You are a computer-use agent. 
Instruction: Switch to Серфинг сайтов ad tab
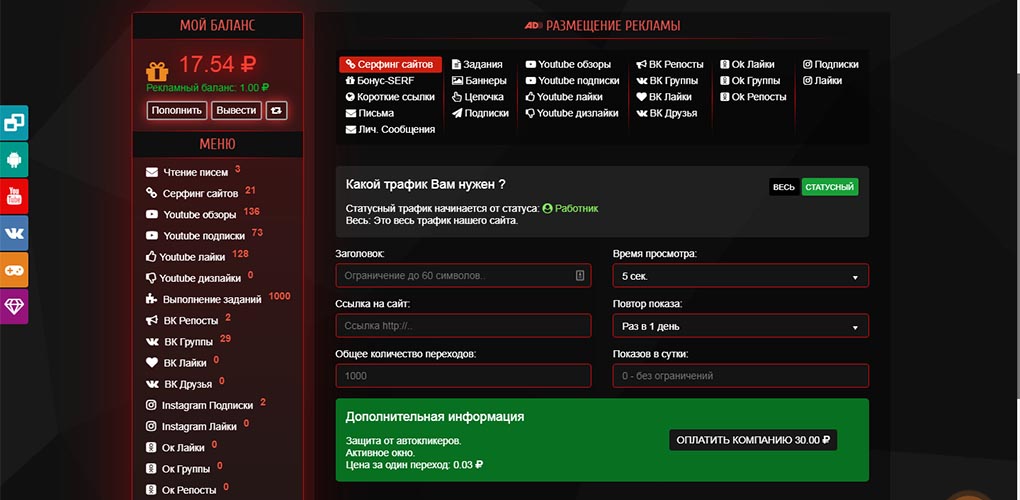[390, 64]
